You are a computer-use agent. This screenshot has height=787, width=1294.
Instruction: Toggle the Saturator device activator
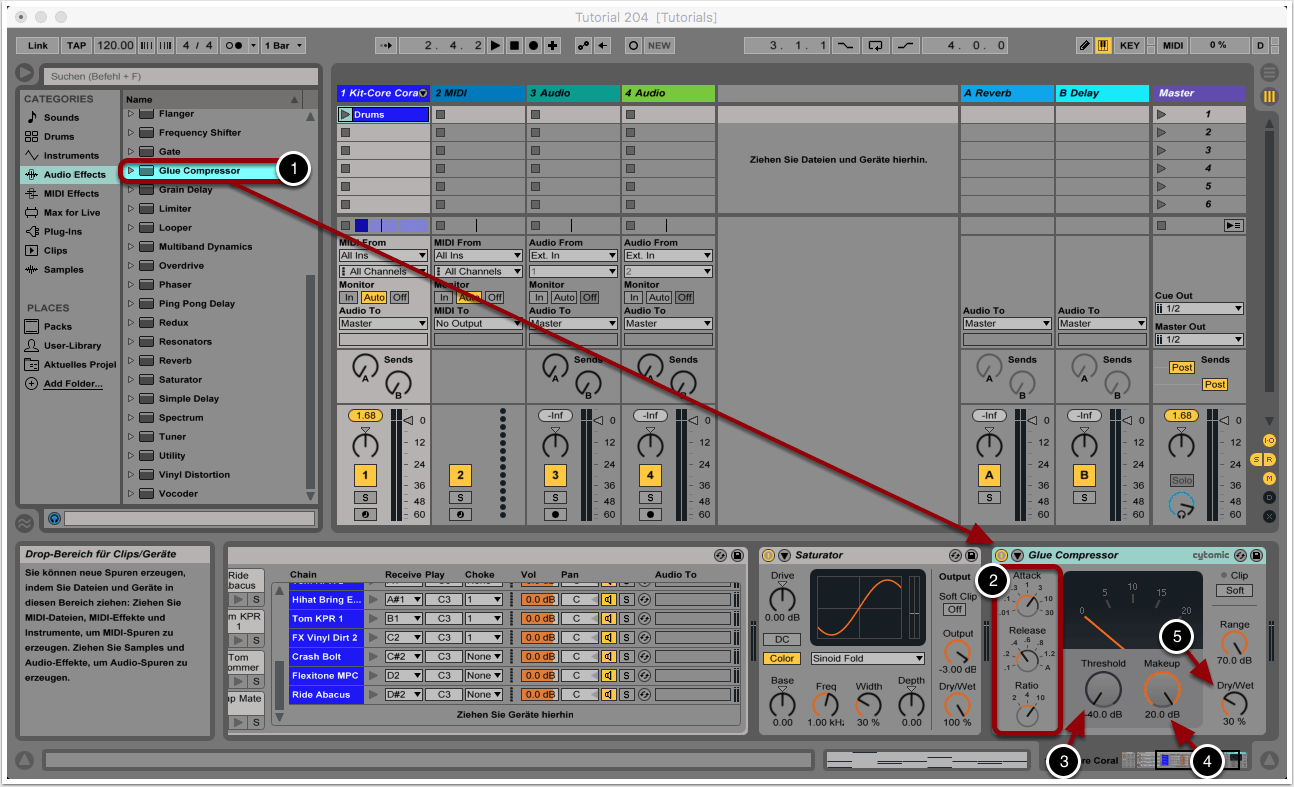pyautogui.click(x=769, y=555)
